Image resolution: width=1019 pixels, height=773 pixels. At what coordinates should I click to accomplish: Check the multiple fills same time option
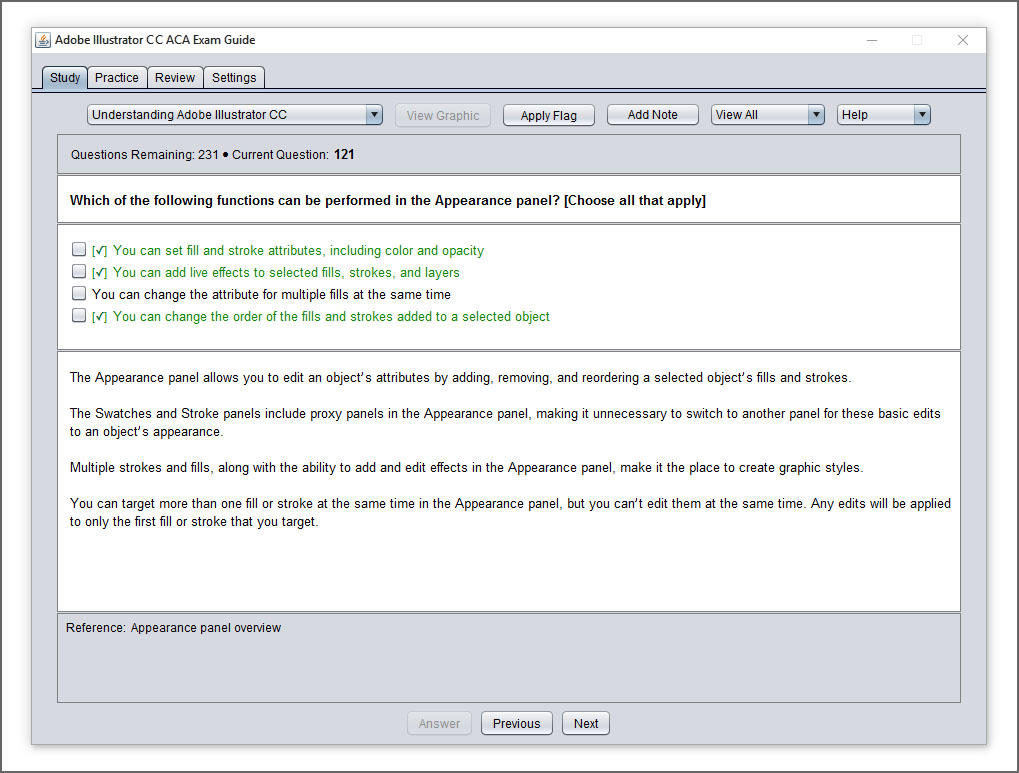(79, 293)
